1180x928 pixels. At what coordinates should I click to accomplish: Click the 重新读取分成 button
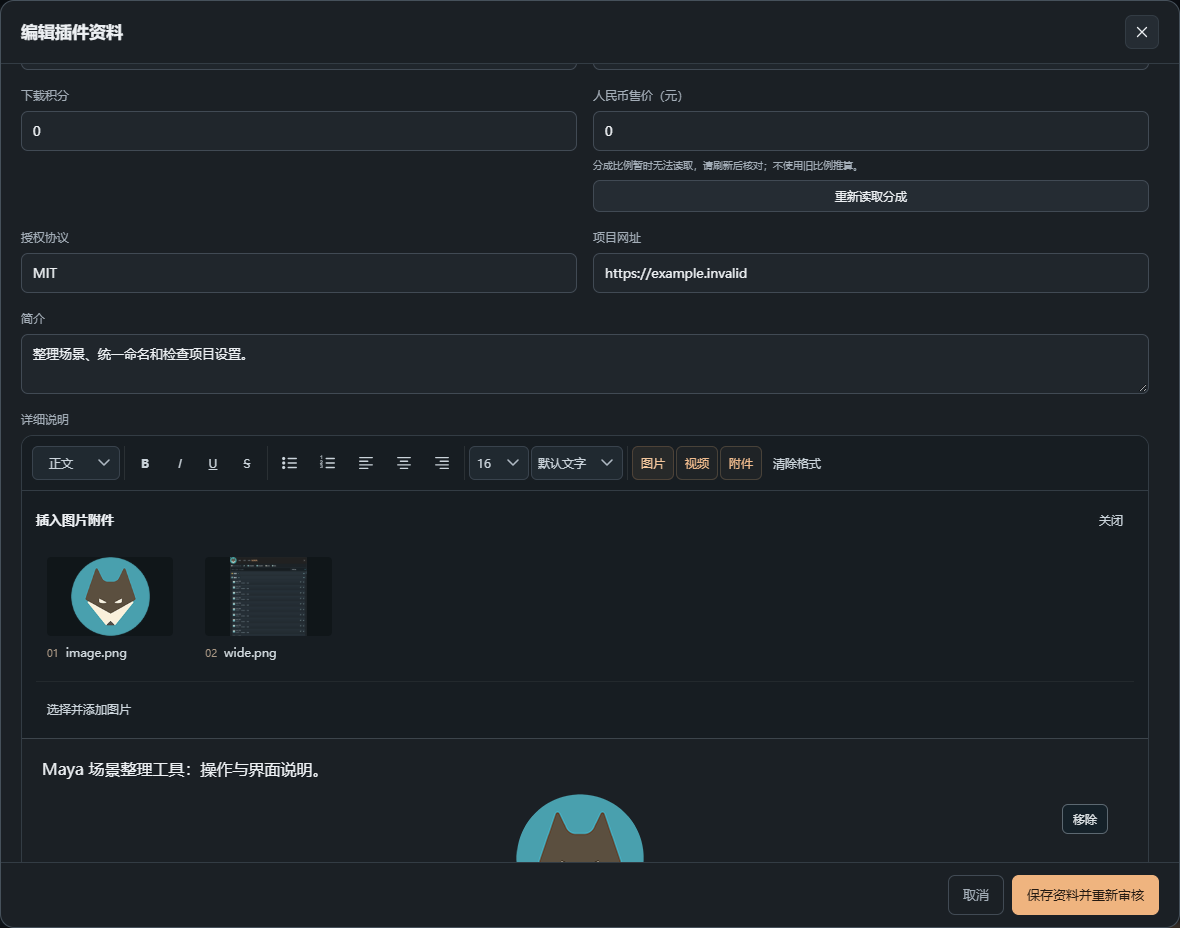[871, 196]
